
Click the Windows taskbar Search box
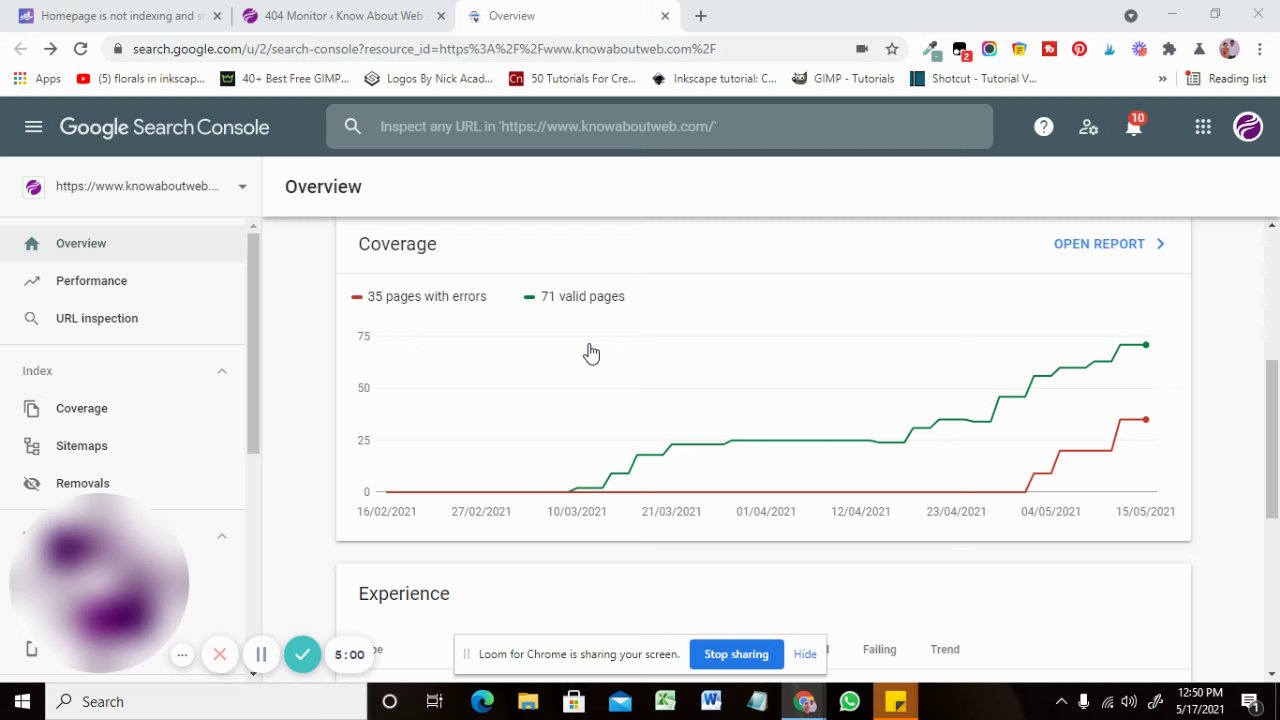coord(206,701)
